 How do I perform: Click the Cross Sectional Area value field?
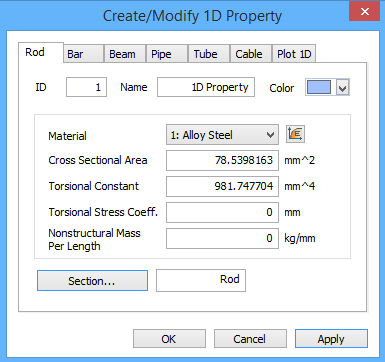point(222,160)
